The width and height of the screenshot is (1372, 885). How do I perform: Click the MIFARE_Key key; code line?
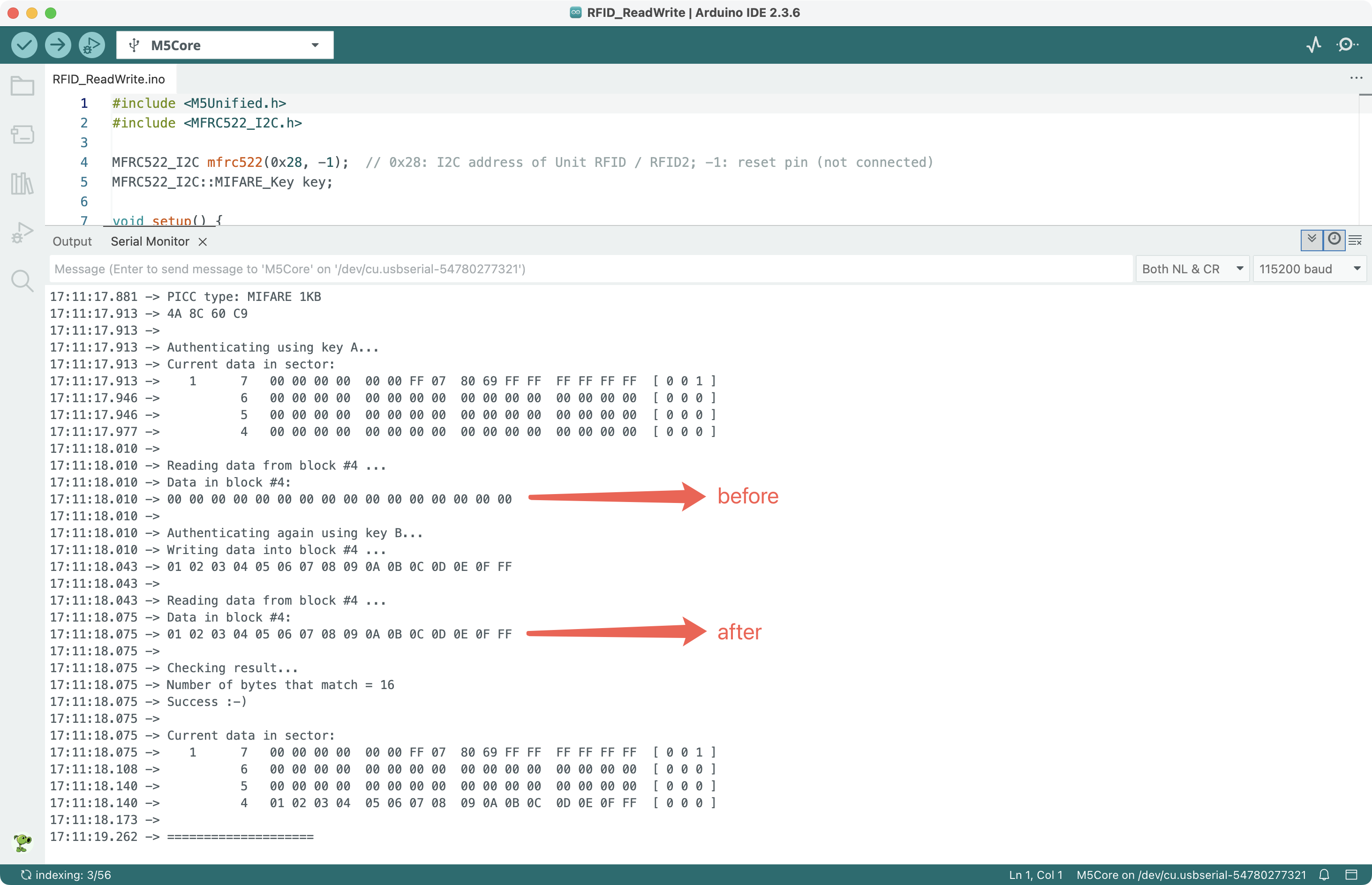click(x=222, y=181)
